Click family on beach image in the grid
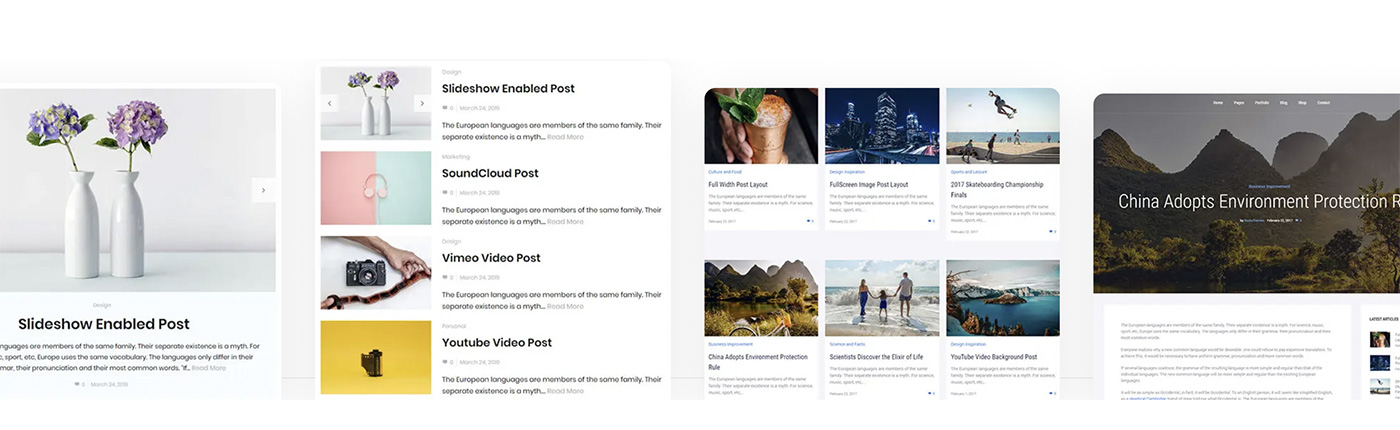This screenshot has width=1400, height=430. pos(882,298)
